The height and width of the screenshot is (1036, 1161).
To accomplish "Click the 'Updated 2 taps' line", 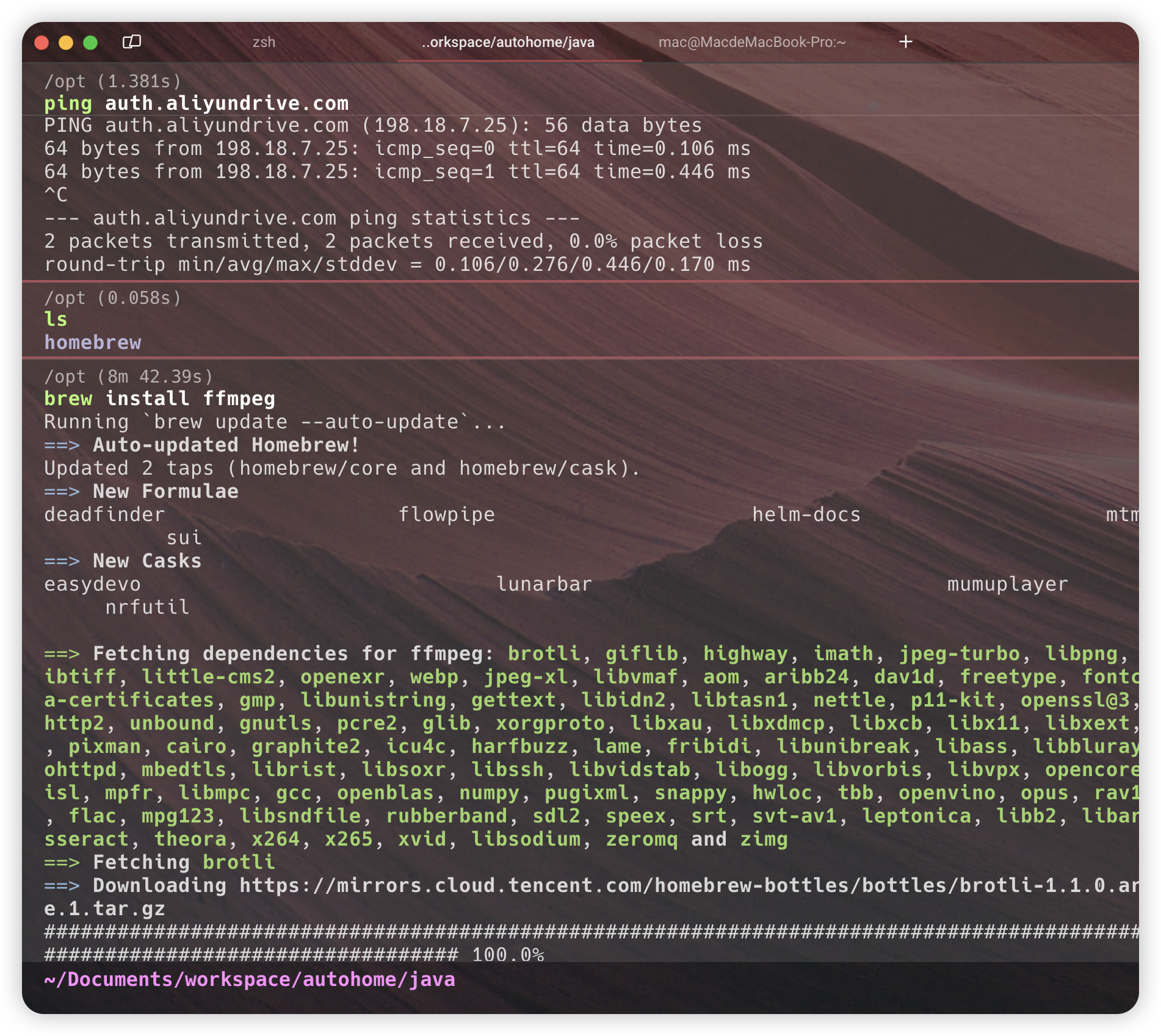I will click(x=342, y=468).
